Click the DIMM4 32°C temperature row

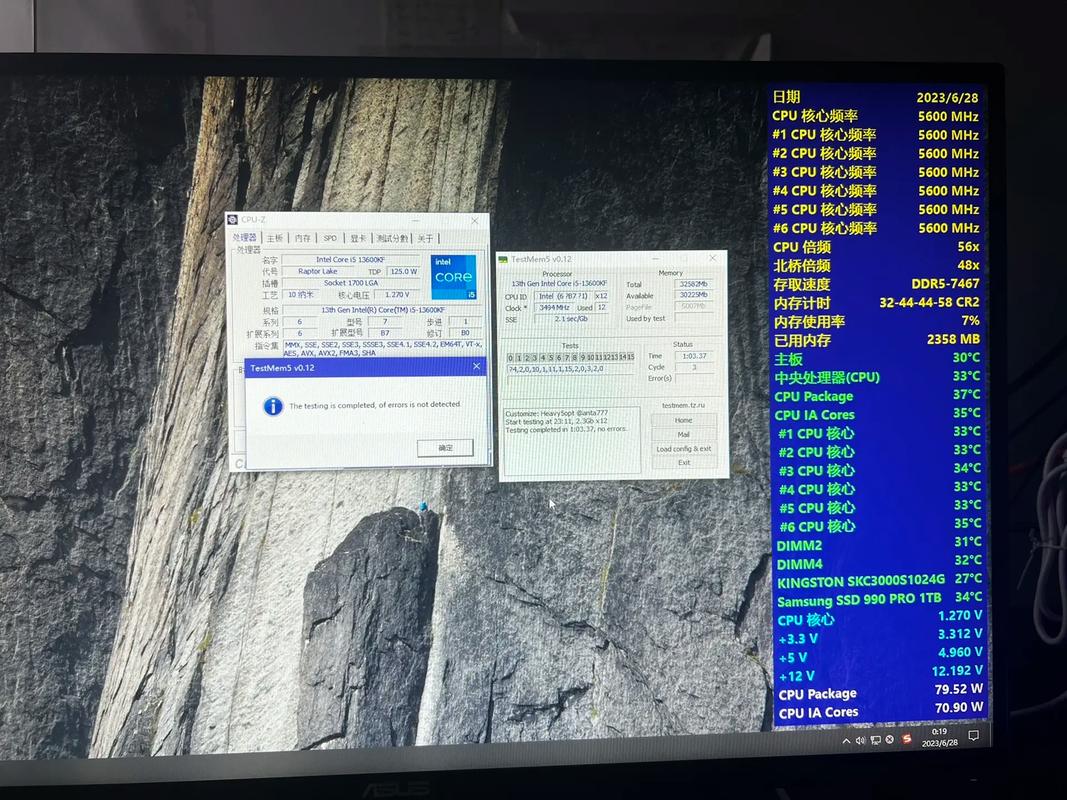pos(879,562)
